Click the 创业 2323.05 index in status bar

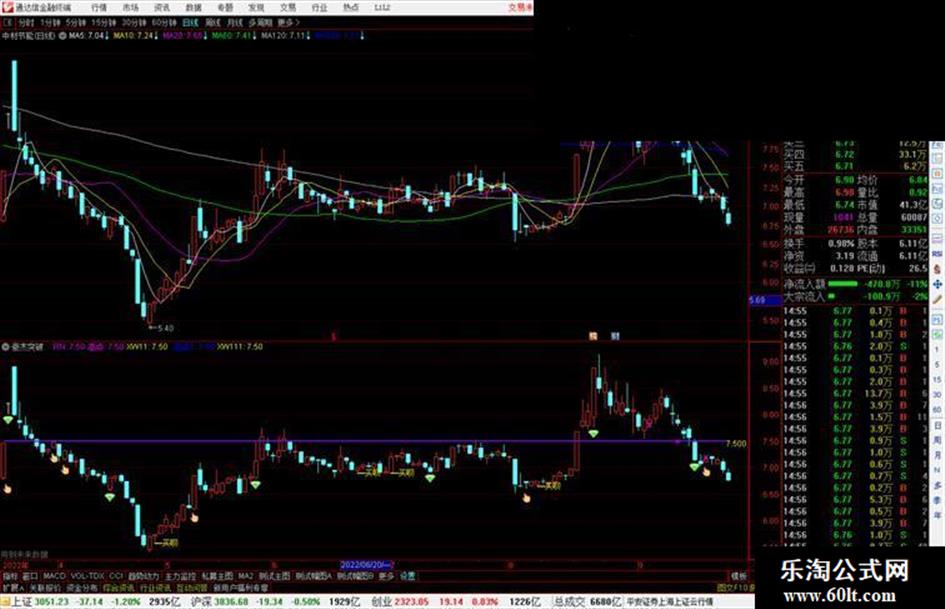[400, 602]
